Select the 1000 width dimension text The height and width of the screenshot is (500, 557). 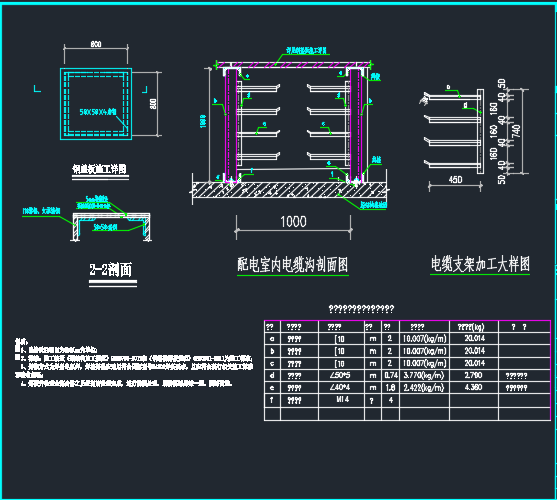[293, 222]
